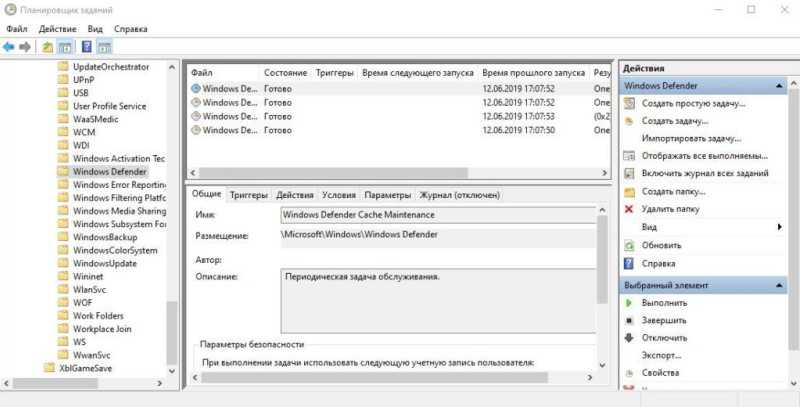Click the Отключить down-arrow icon
800x407 pixels.
[629, 338]
